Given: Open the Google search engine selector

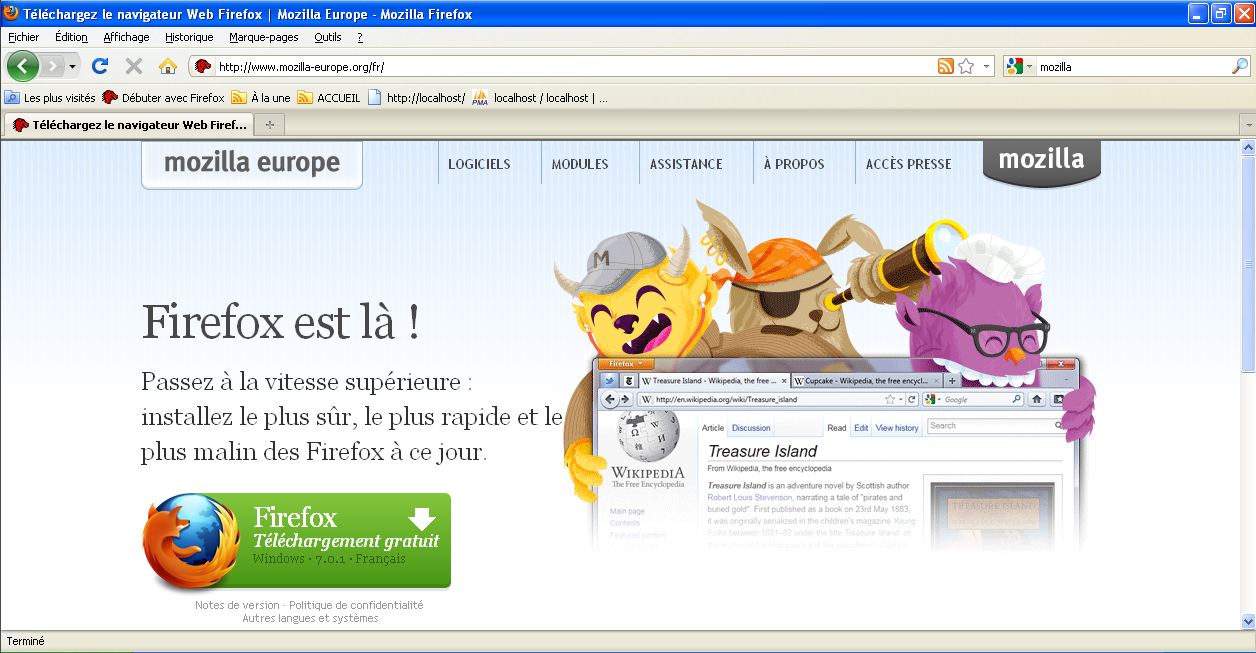Looking at the screenshot, I should tap(1020, 66).
